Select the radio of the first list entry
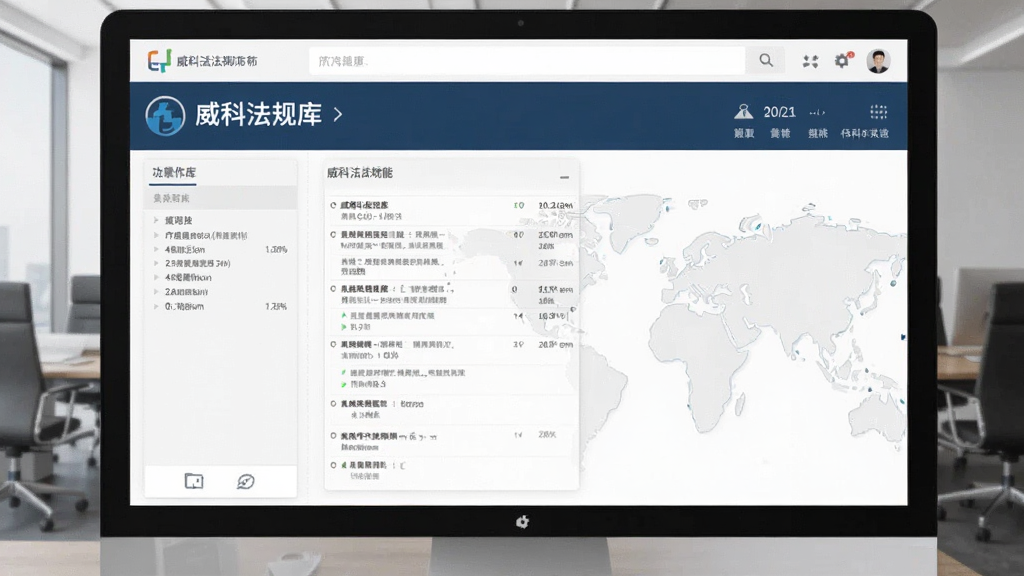The image size is (1024, 576). (x=333, y=205)
